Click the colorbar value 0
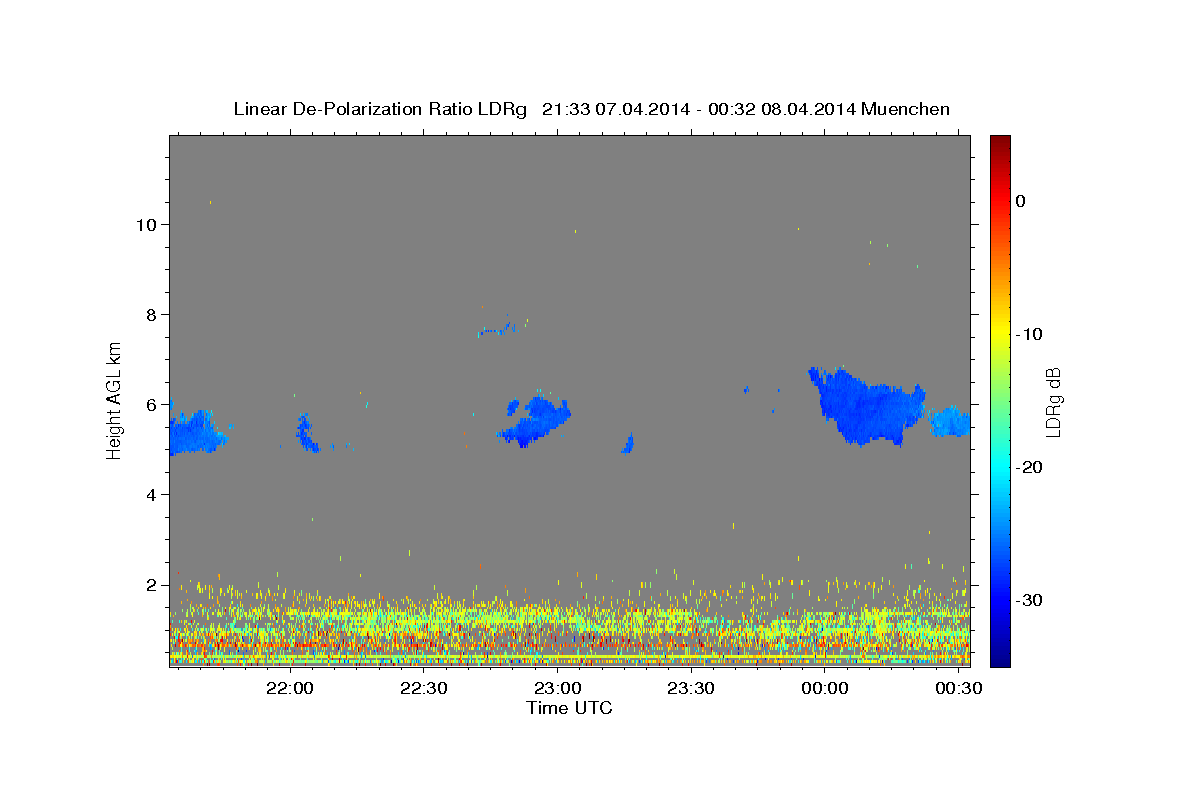 click(x=1020, y=201)
